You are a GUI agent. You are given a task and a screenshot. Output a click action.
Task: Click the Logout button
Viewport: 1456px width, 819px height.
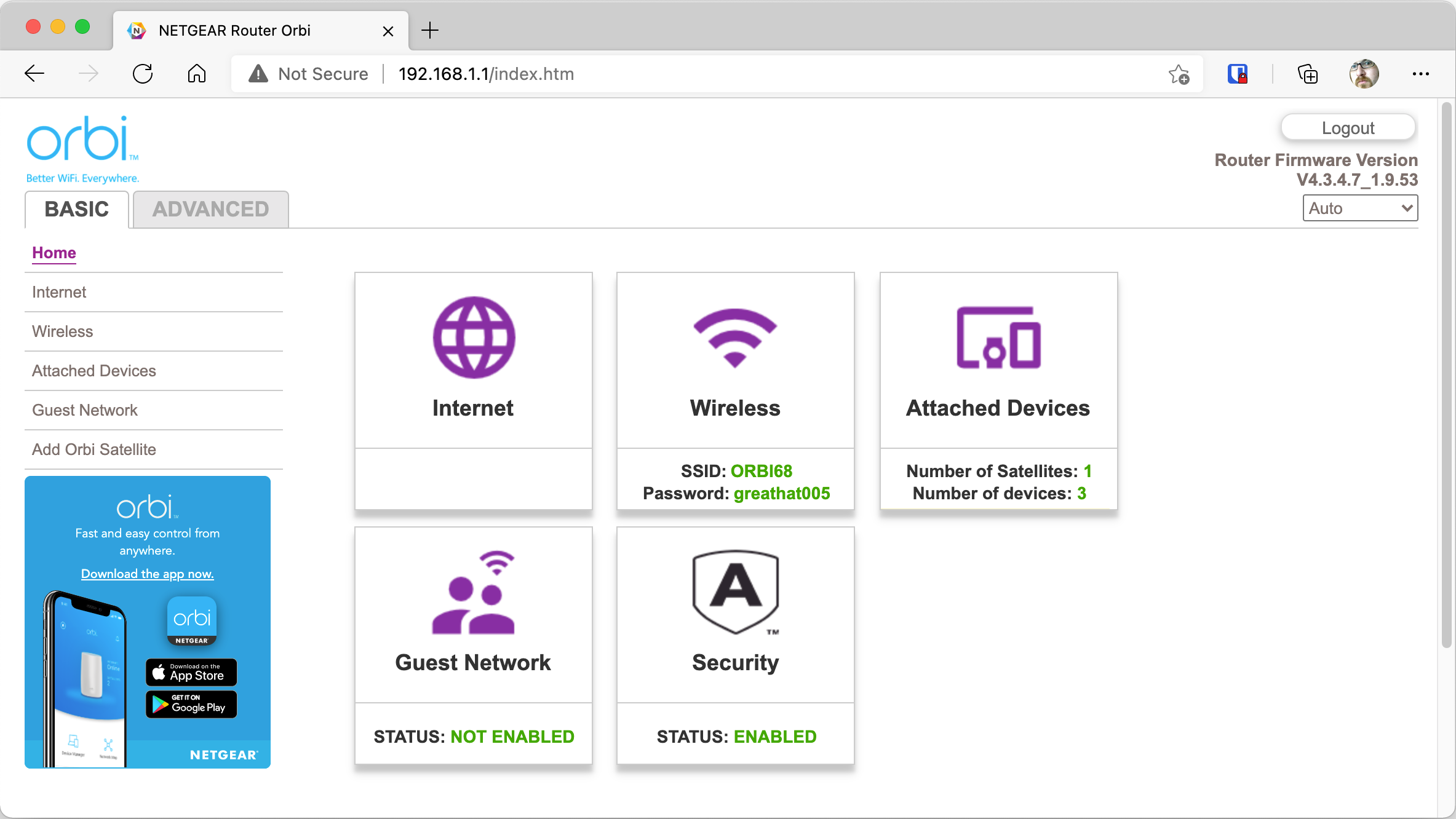coord(1348,128)
